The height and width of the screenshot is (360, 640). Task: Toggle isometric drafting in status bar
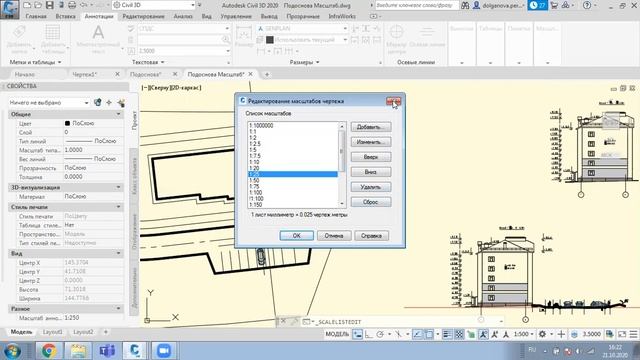(398, 334)
